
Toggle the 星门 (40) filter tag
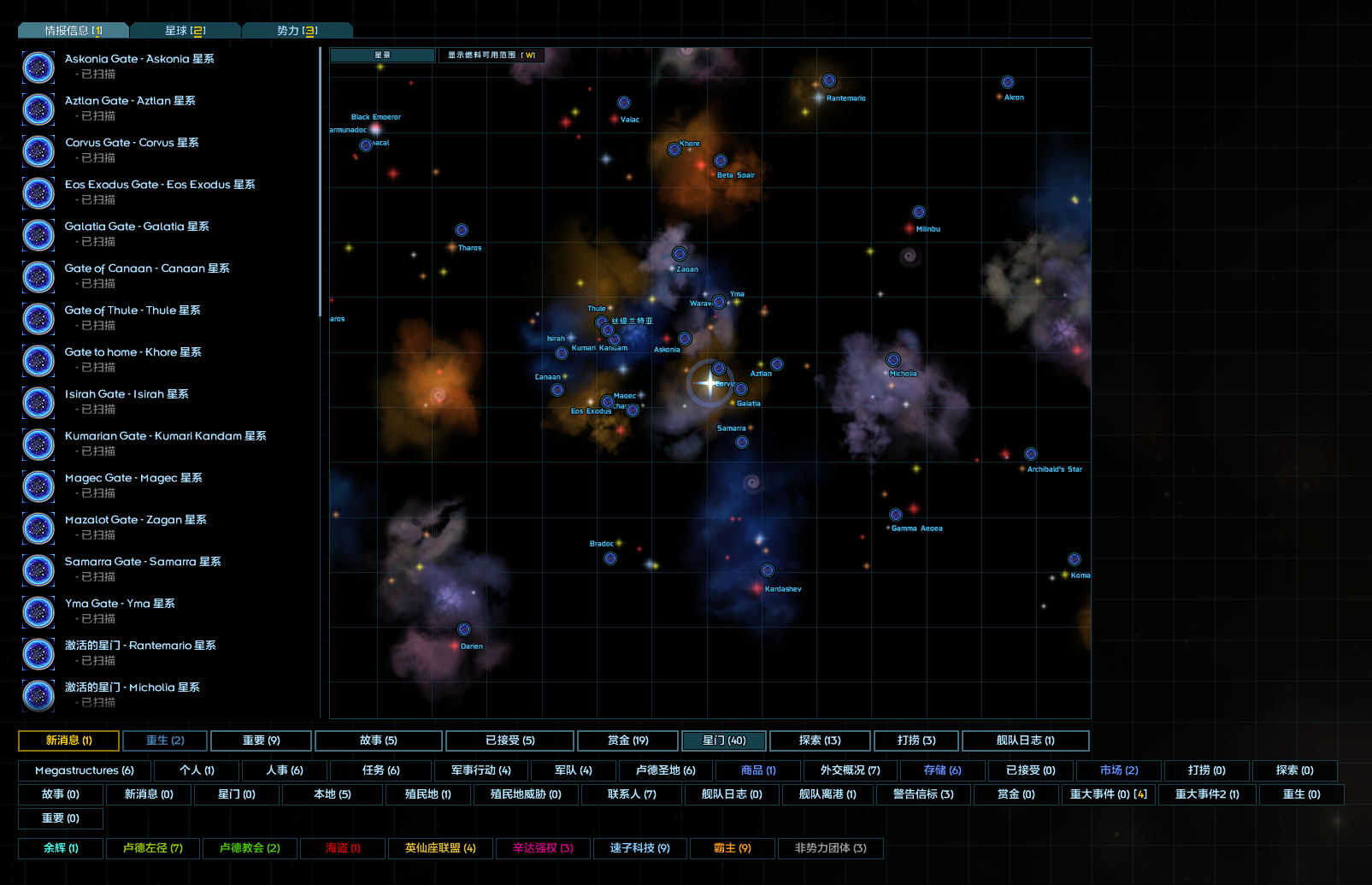[x=723, y=740]
